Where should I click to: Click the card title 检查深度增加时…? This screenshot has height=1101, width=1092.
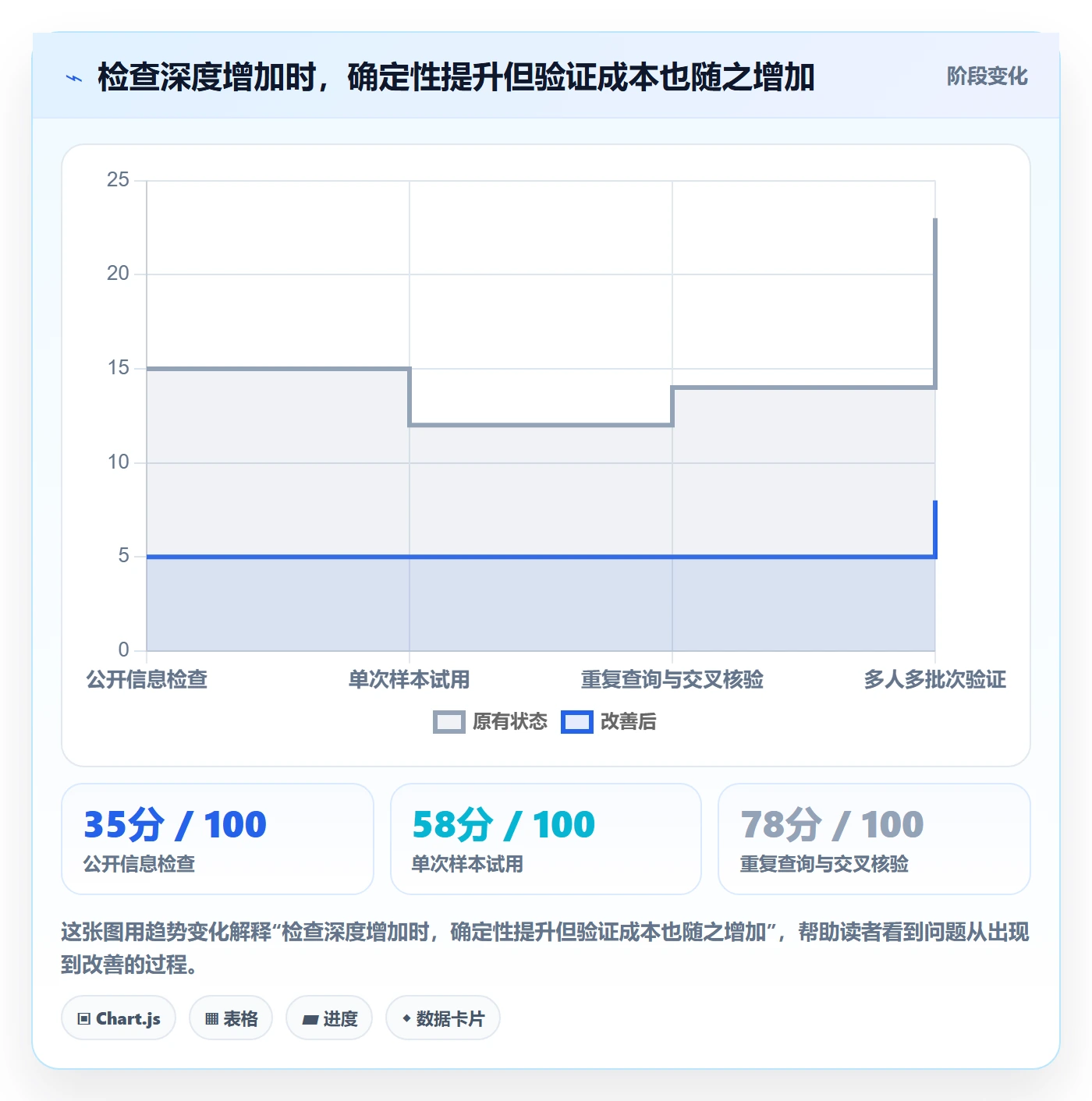tap(456, 77)
